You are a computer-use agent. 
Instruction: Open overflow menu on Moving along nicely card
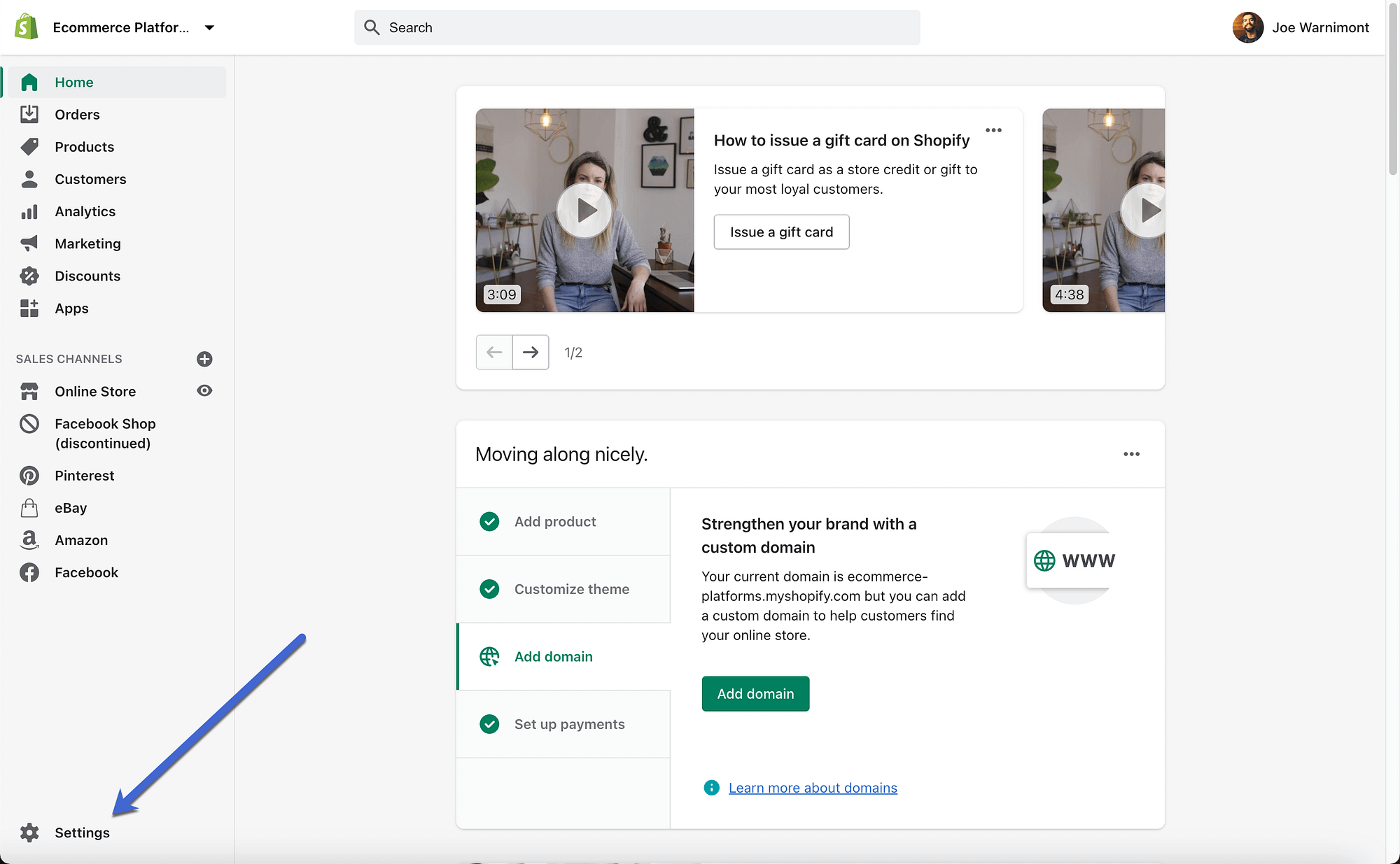[1131, 454]
